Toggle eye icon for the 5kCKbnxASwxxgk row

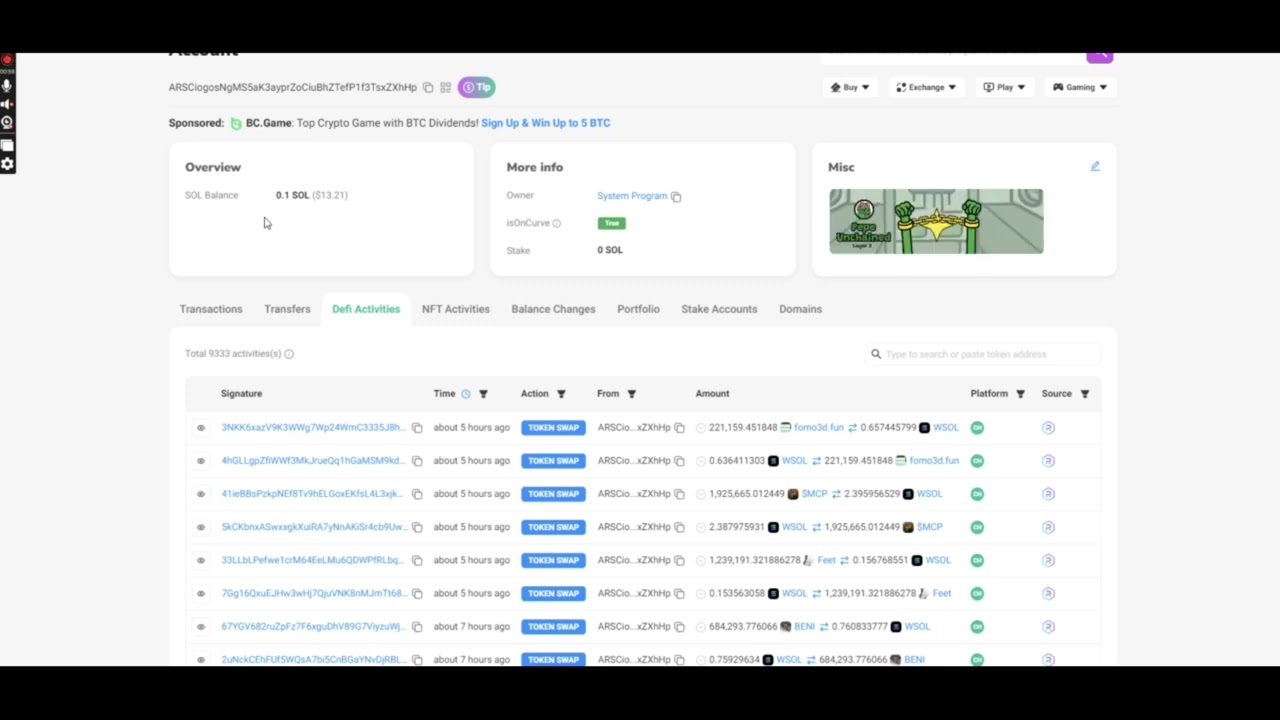click(201, 527)
